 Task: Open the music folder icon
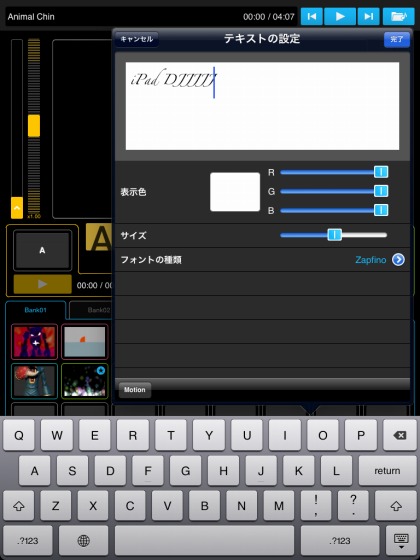pyautogui.click(x=398, y=16)
